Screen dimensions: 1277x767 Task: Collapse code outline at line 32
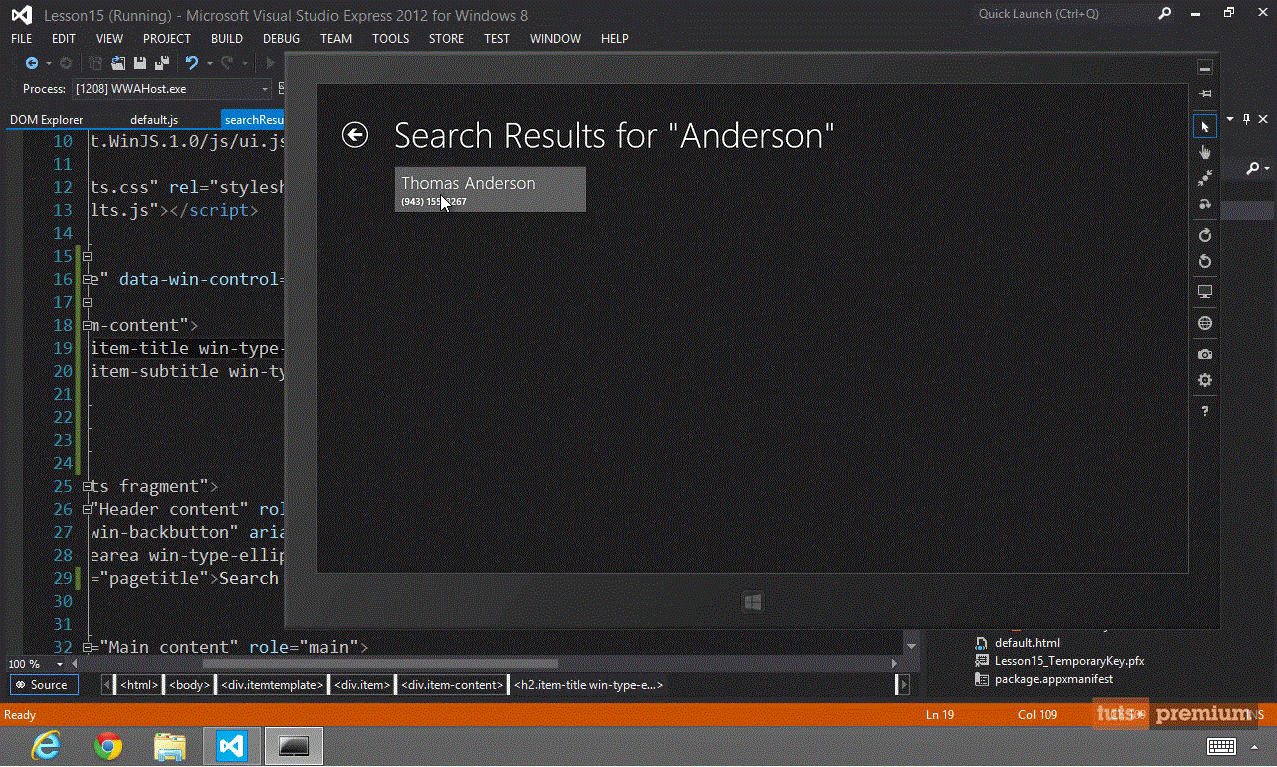tap(88, 647)
